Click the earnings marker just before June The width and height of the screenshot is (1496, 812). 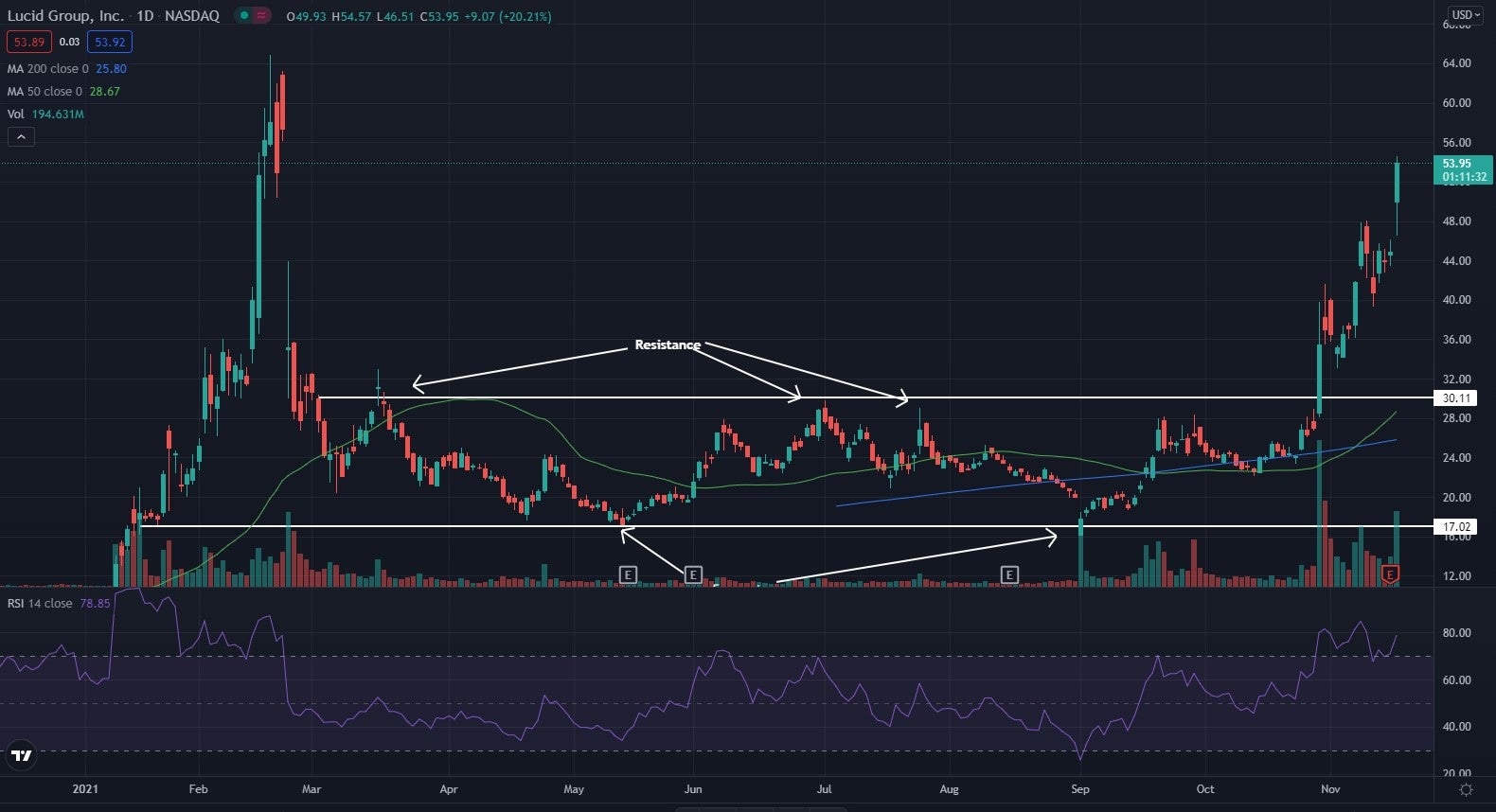(x=693, y=574)
